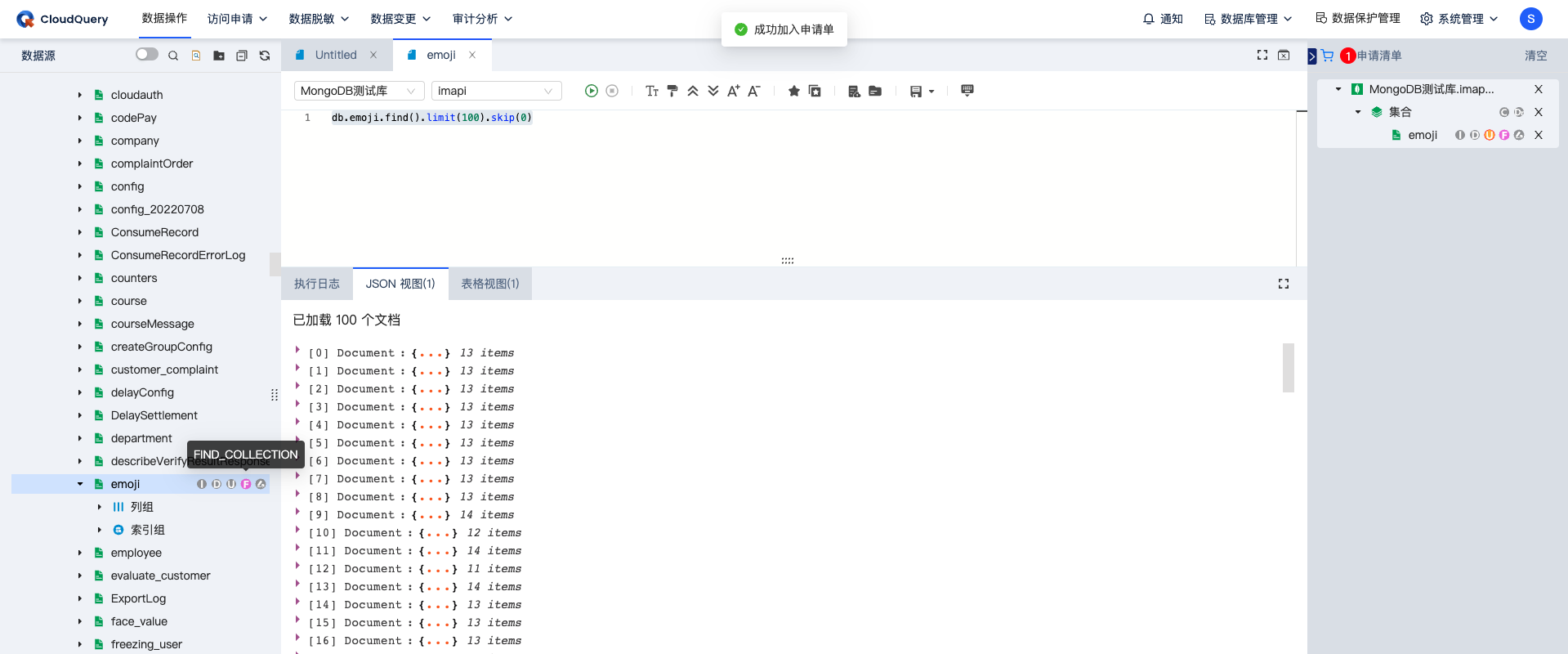Viewport: 1568px width, 654px height.
Task: Click into the query editor line 1
Action: (431, 118)
